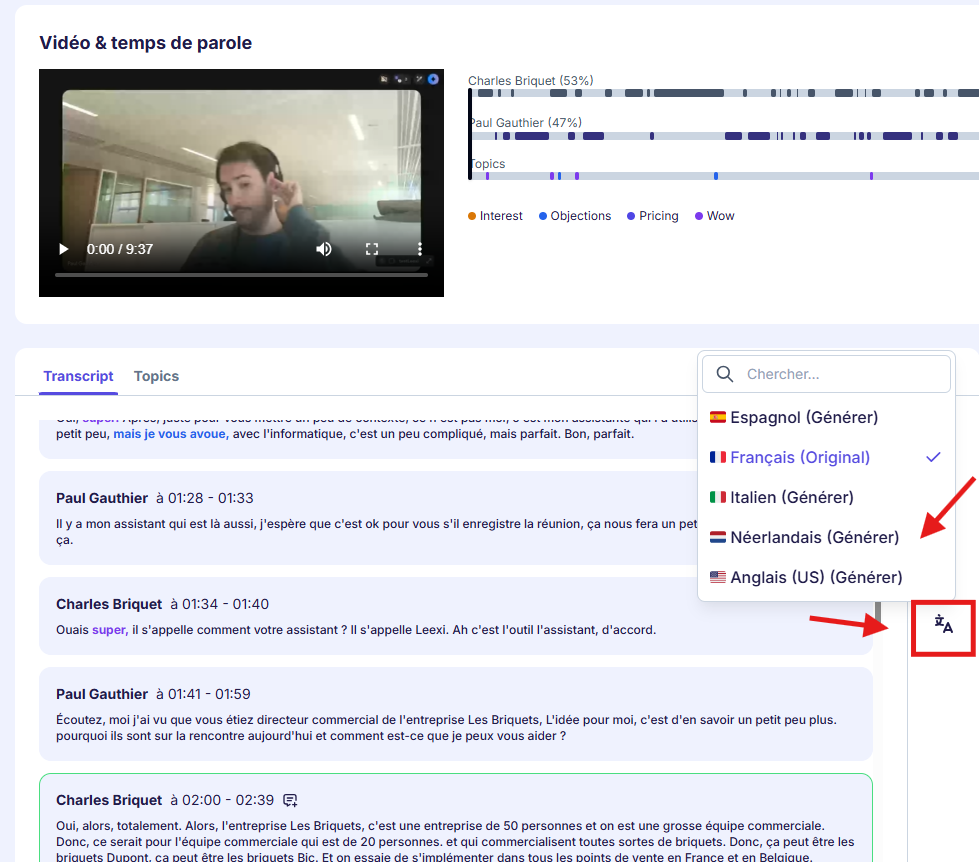This screenshot has width=979, height=862.
Task: Click Charles Briquet à 01:34 - 01:40 header
Action: (162, 604)
